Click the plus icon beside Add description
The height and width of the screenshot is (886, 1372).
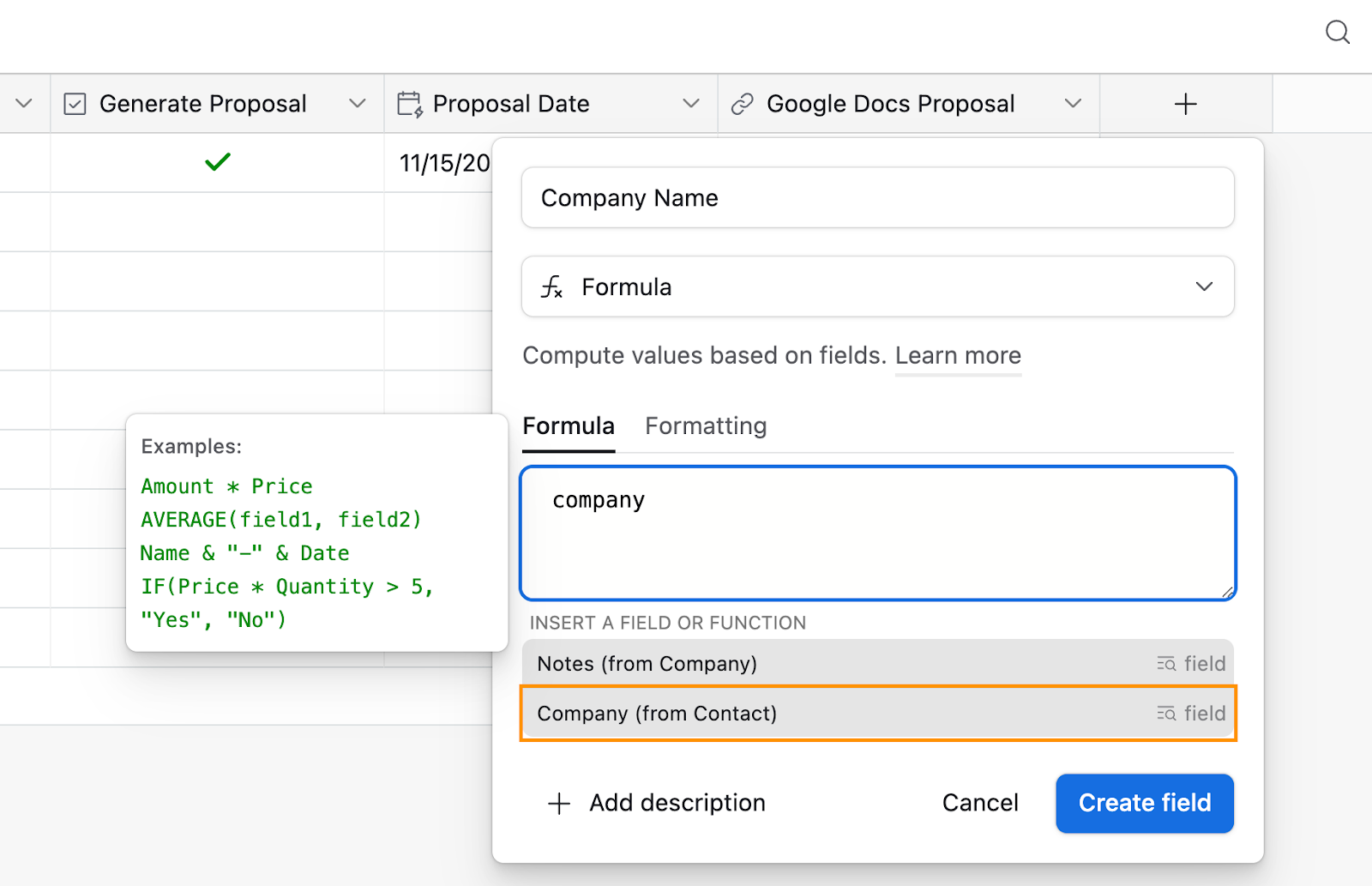point(559,804)
